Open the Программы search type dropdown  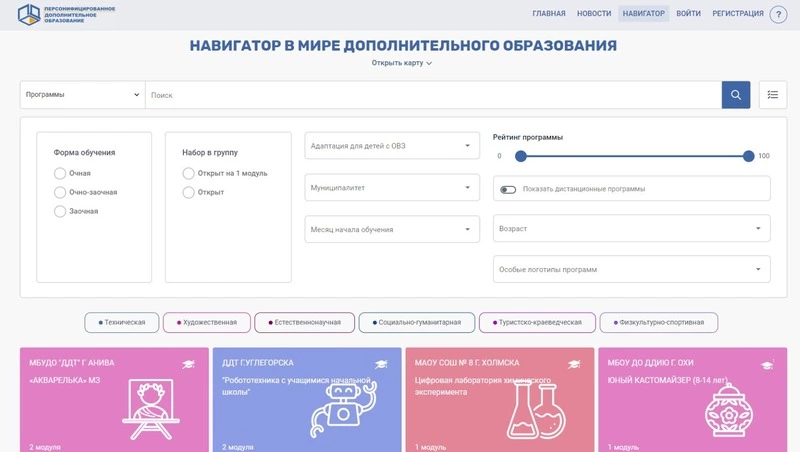tap(82, 95)
